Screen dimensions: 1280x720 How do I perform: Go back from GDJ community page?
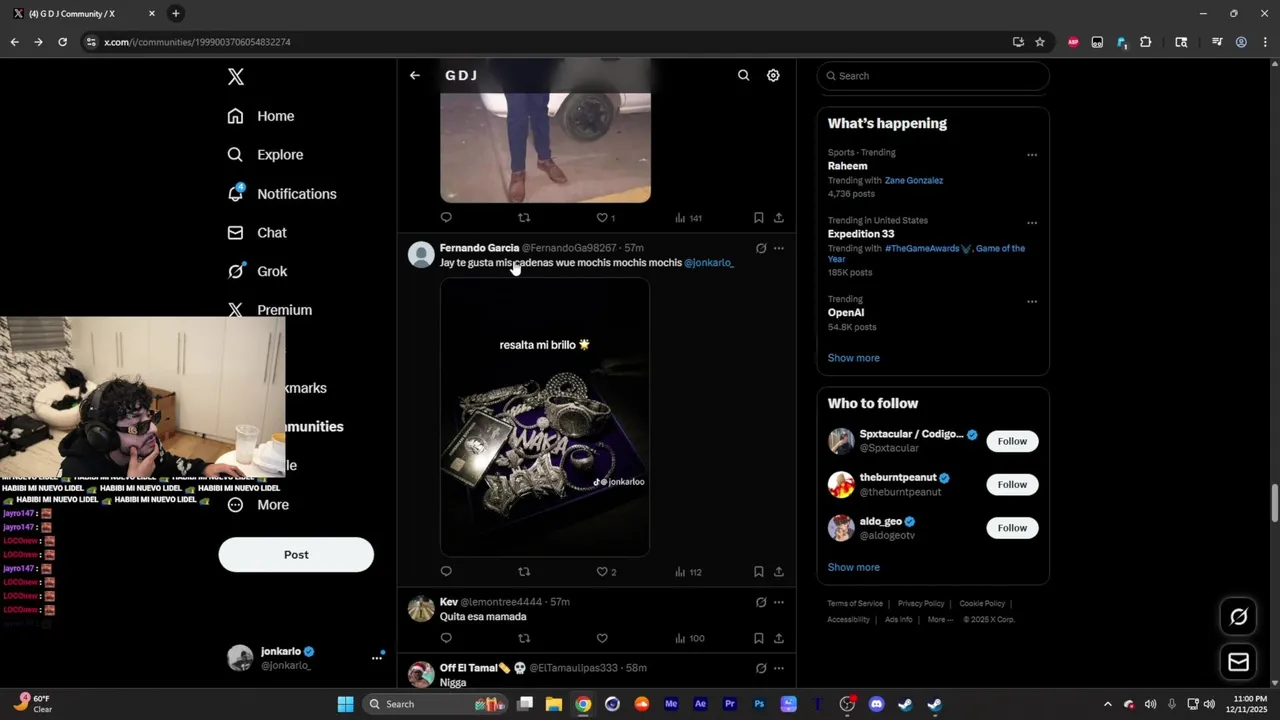[x=415, y=75]
